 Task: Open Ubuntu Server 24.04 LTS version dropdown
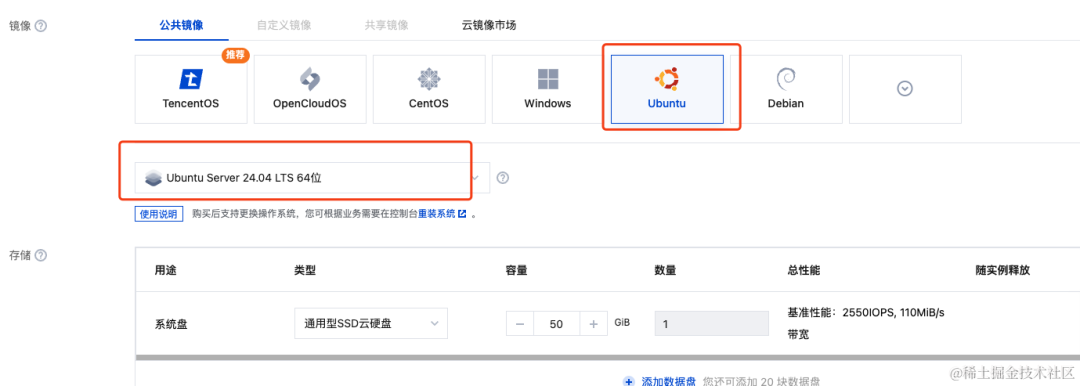point(312,178)
